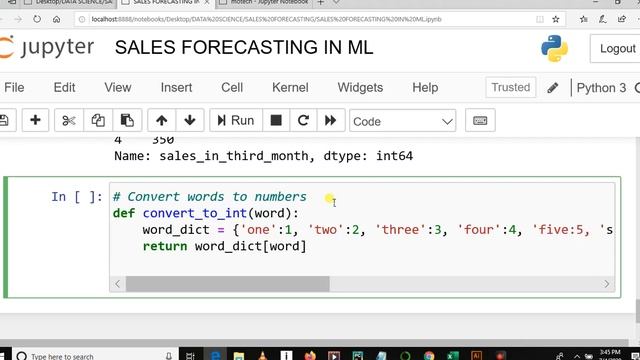Switch to the third Jupyter Notebook tab
Viewport: 640px width, 360px height.
(264, 3)
